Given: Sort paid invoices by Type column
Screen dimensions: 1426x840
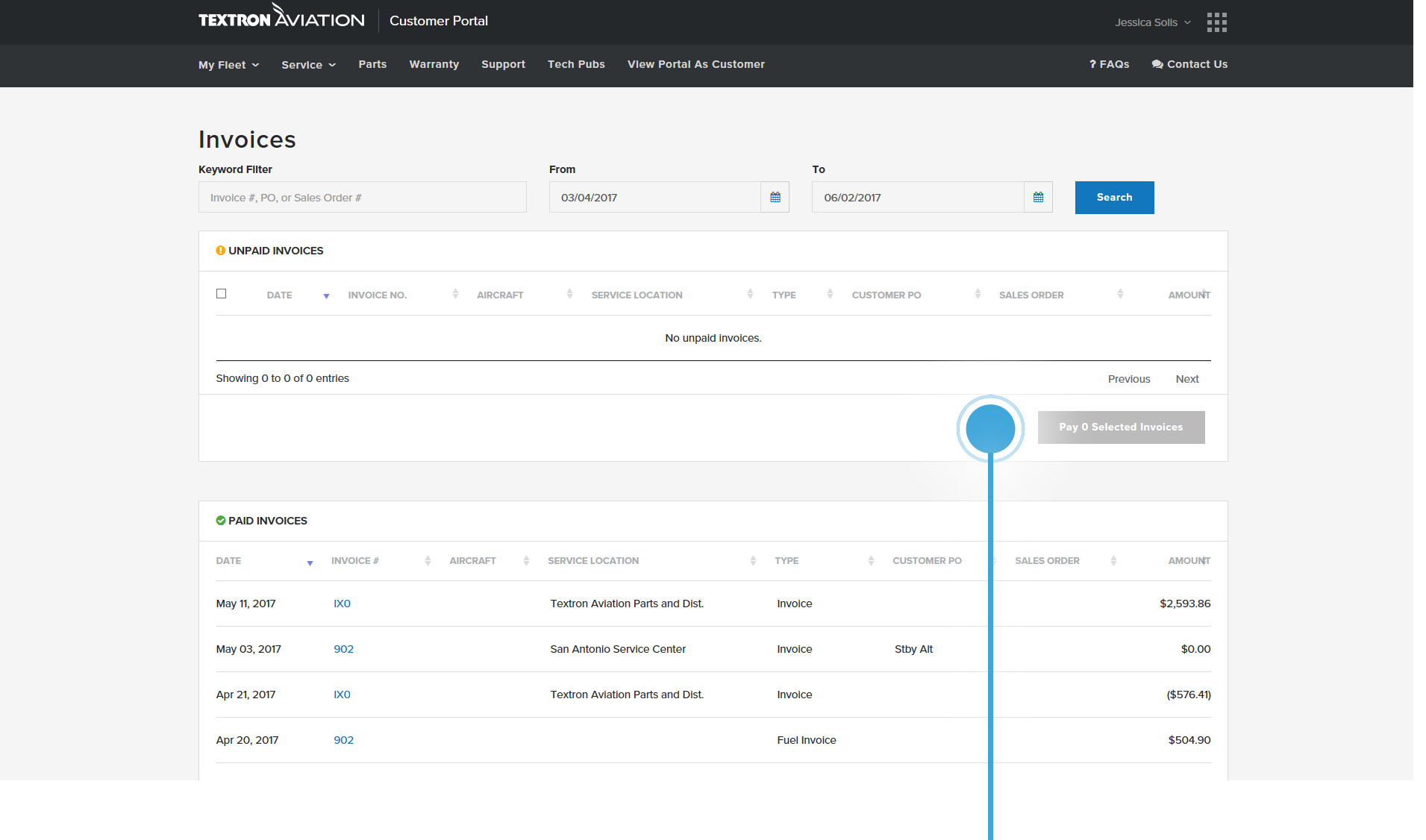Looking at the screenshot, I should tap(787, 561).
